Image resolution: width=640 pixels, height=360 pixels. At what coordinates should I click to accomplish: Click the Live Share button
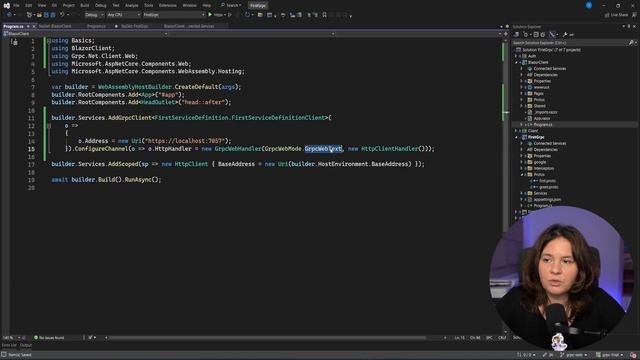[616, 15]
